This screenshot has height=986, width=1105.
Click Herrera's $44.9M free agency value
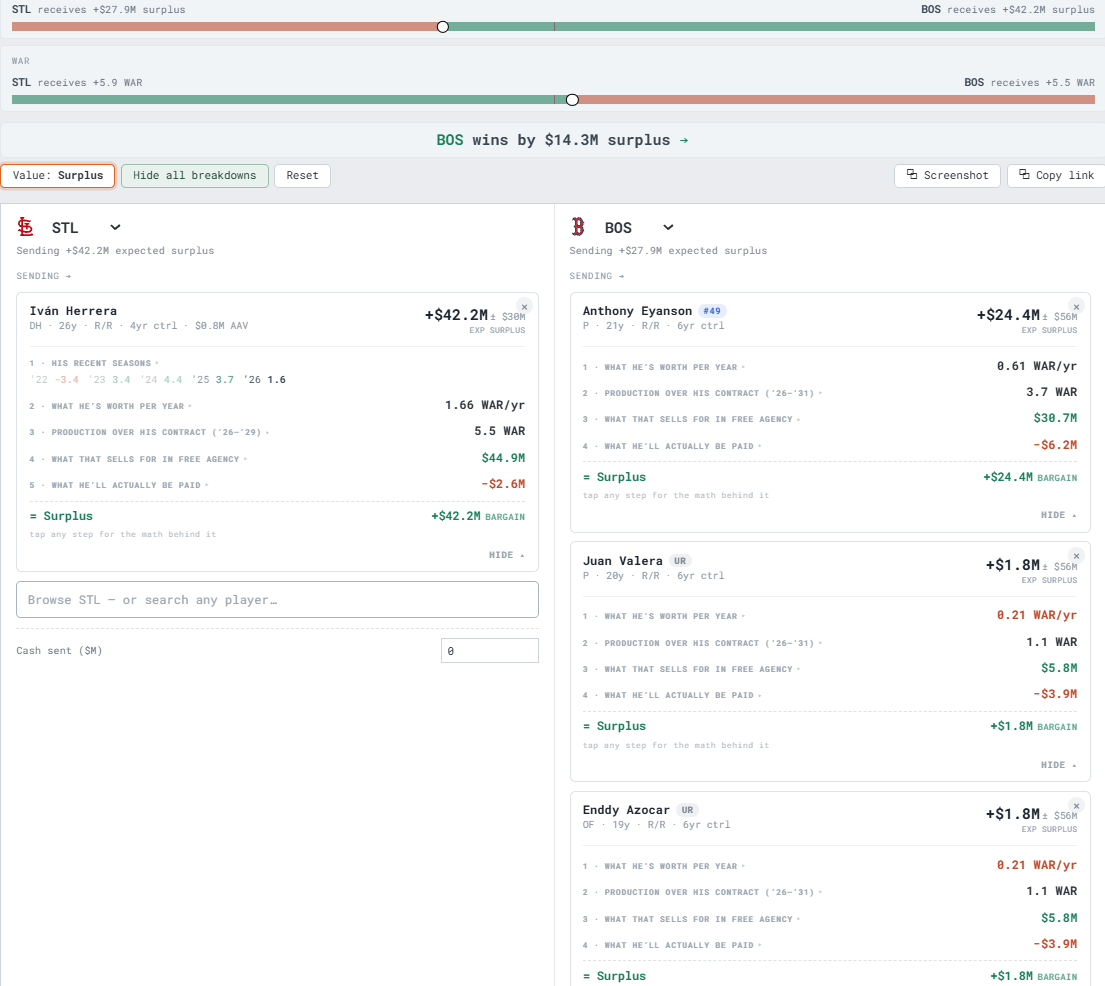(503, 458)
